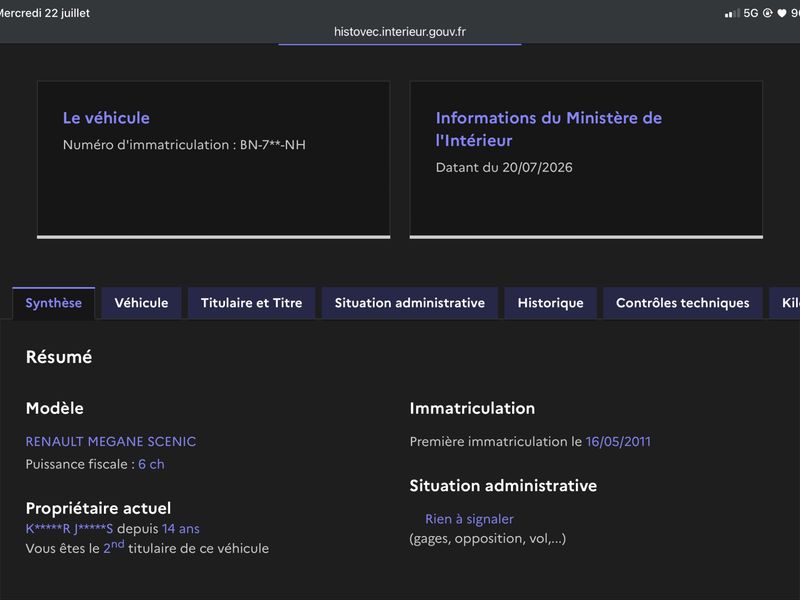Click the (gages, opposition, vol,...) note
This screenshot has height=600, width=800.
point(488,539)
